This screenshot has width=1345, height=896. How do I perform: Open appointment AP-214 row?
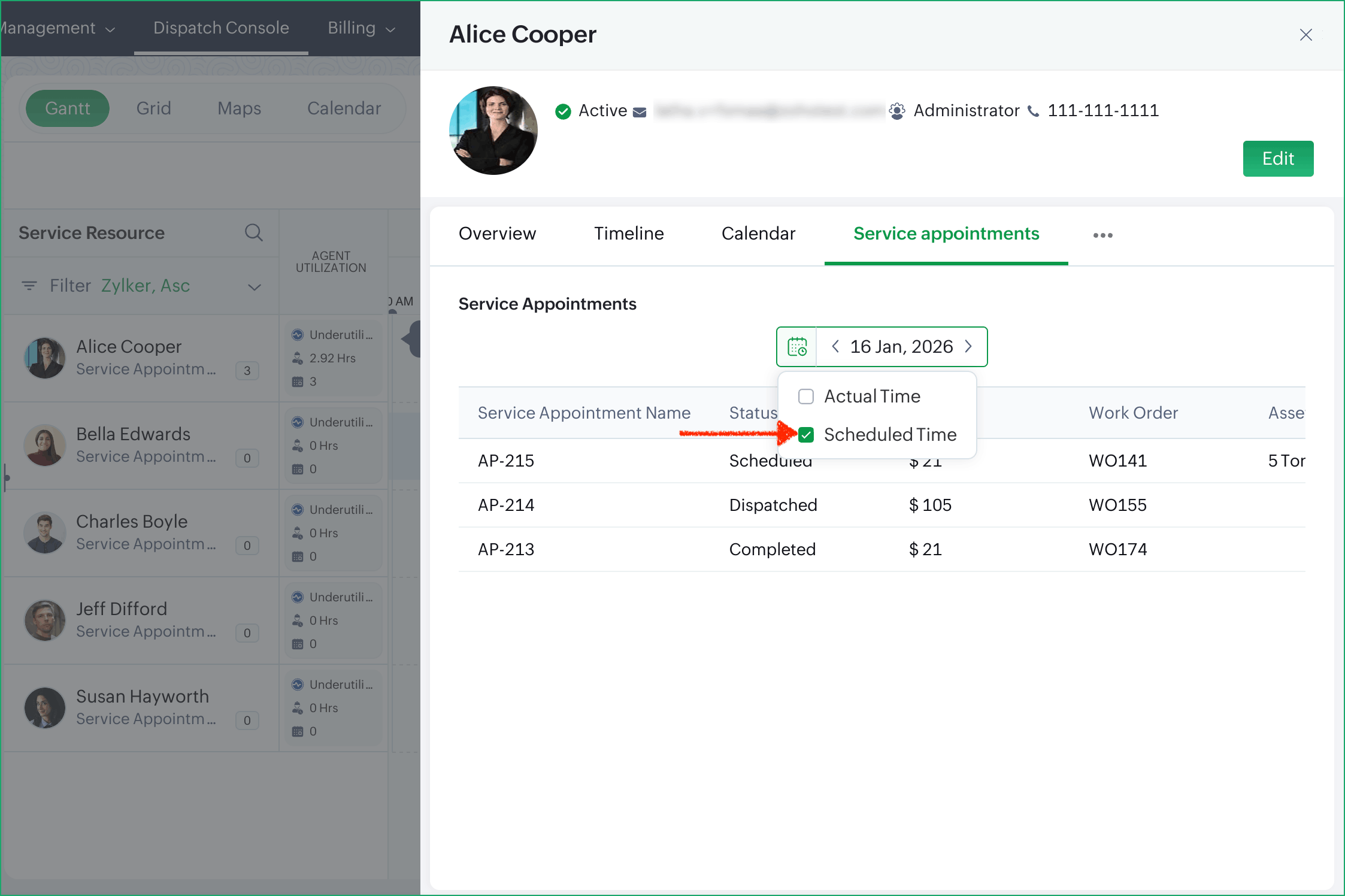(506, 505)
